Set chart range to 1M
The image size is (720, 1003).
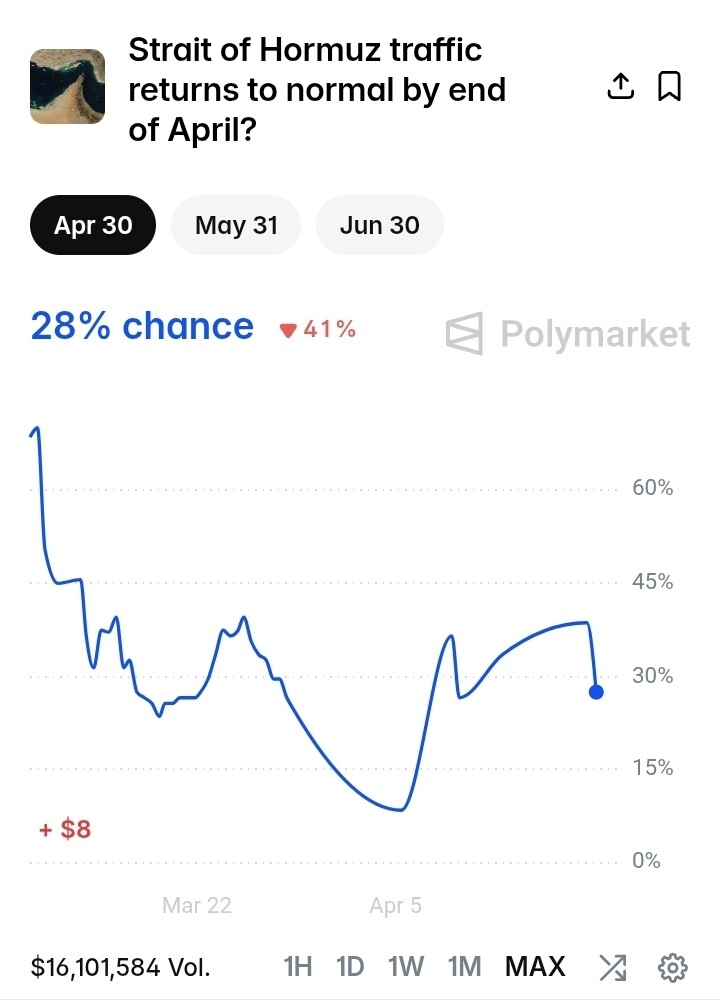click(x=464, y=967)
